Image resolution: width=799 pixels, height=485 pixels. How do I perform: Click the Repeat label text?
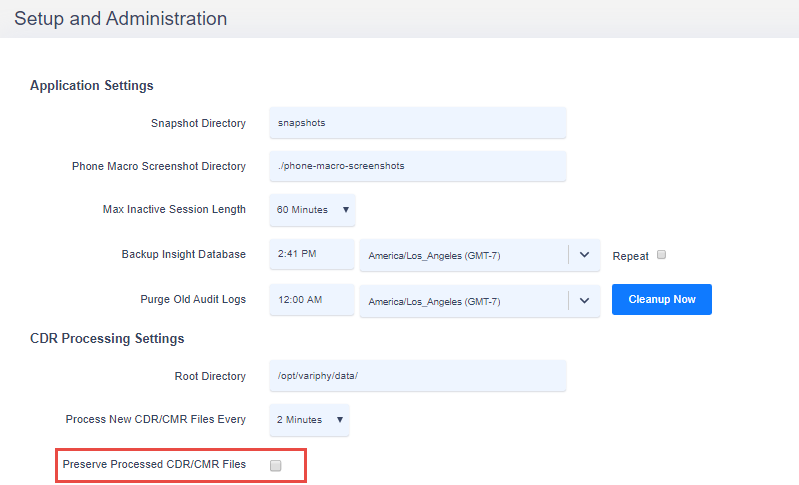(x=630, y=256)
